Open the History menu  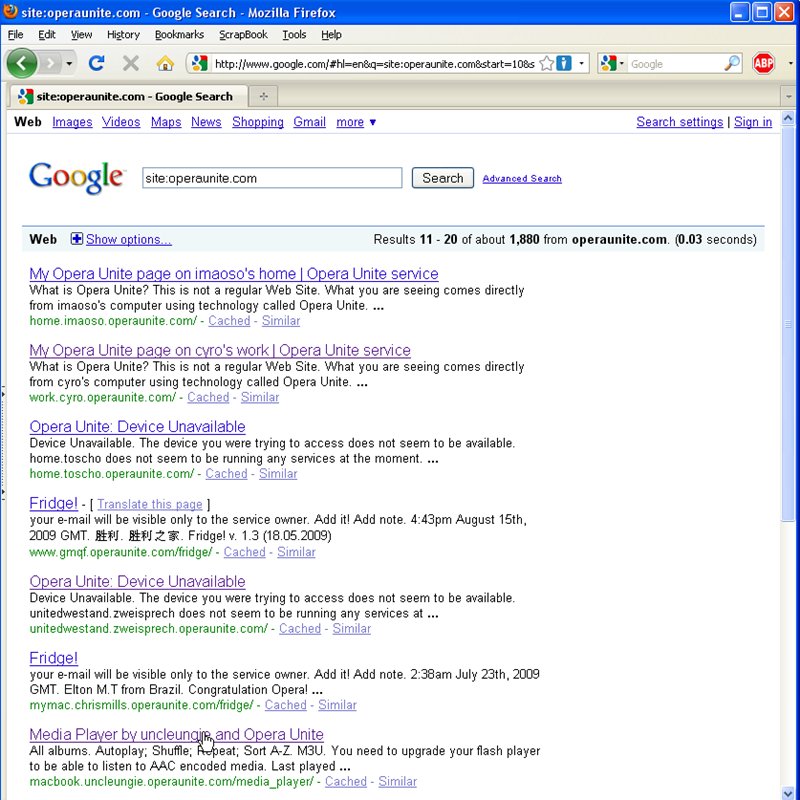point(123,34)
